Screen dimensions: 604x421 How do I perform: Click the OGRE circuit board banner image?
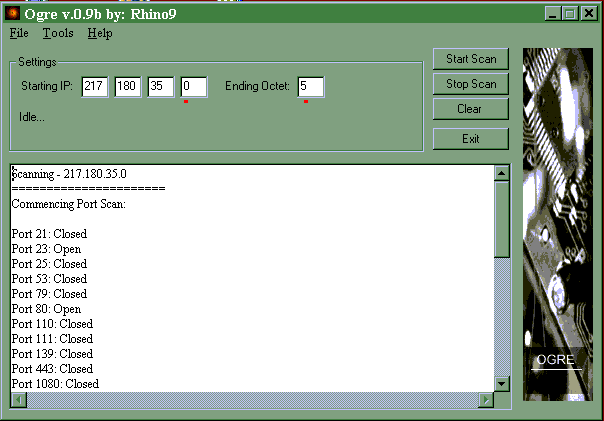point(559,225)
